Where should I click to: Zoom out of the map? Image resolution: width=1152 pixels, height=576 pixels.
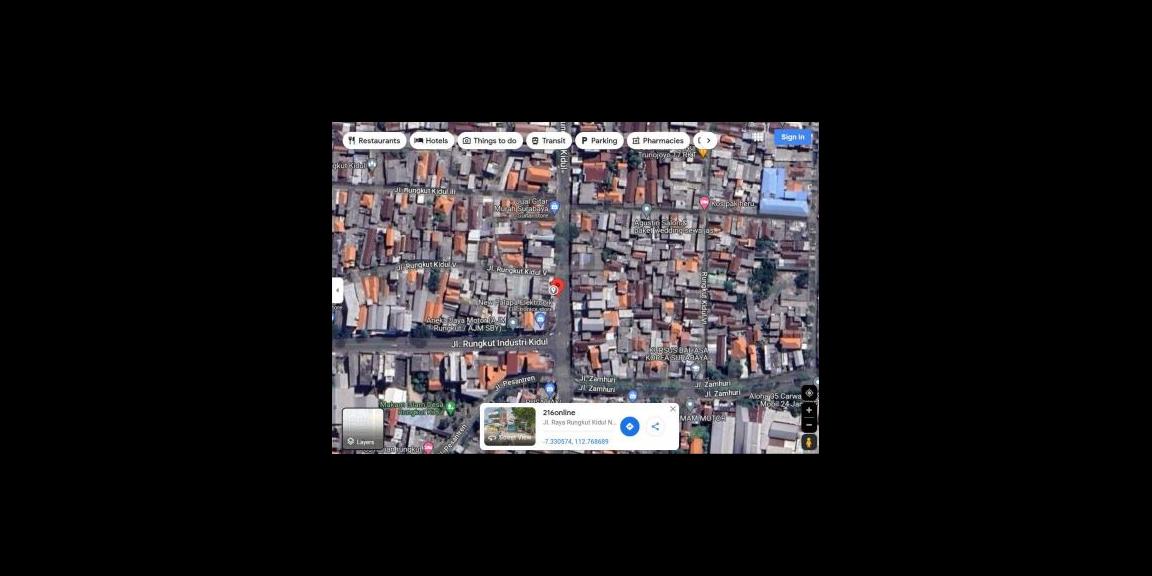click(x=809, y=425)
